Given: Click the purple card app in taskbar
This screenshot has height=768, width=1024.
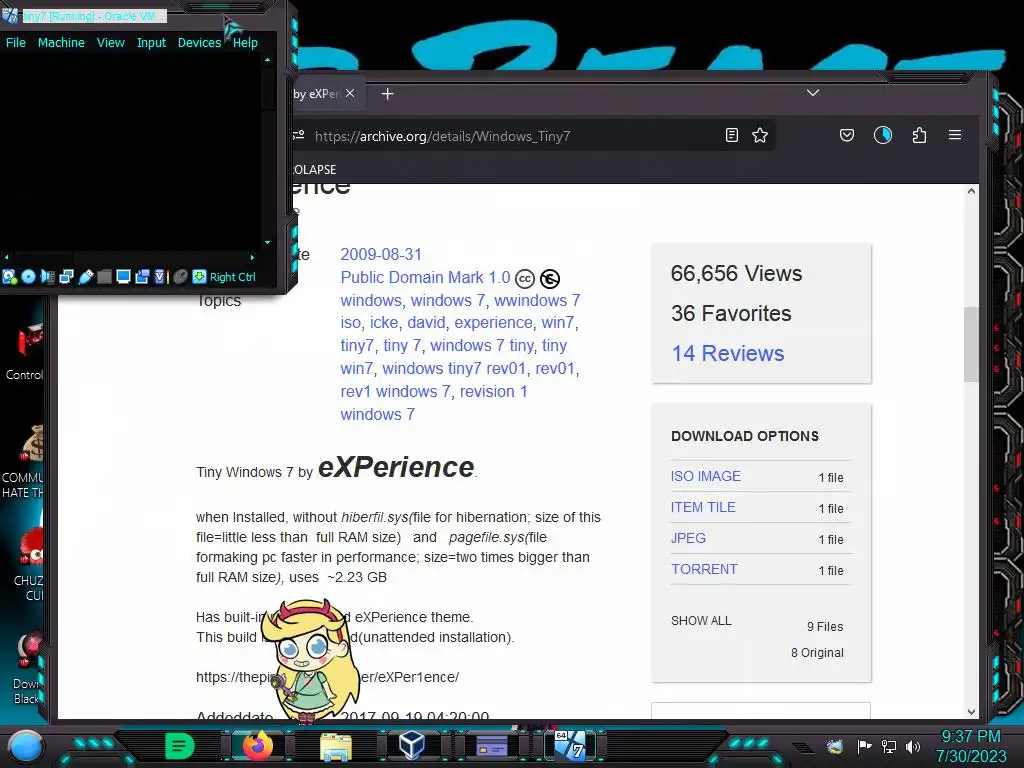Looking at the screenshot, I should point(492,746).
